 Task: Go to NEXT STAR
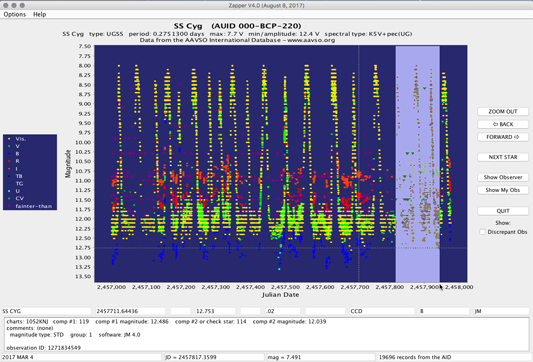click(x=503, y=157)
